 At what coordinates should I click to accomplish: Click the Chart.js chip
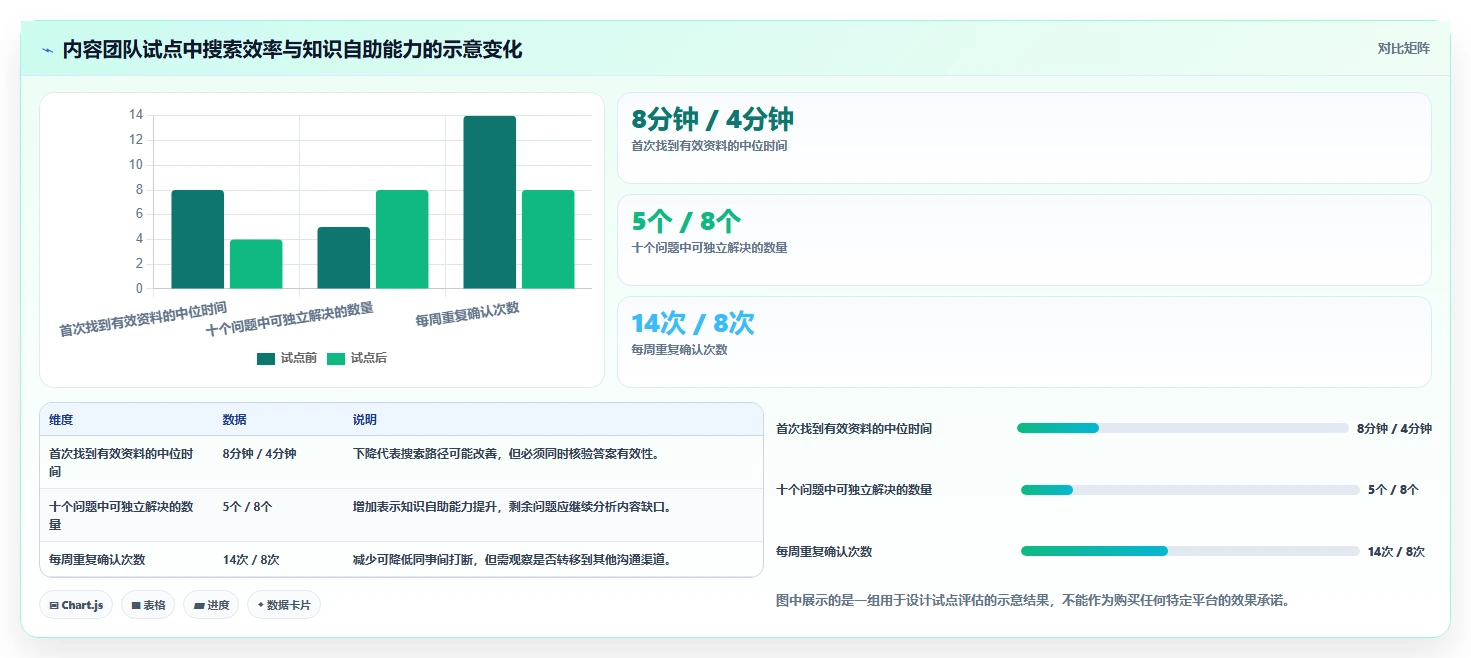(x=76, y=605)
